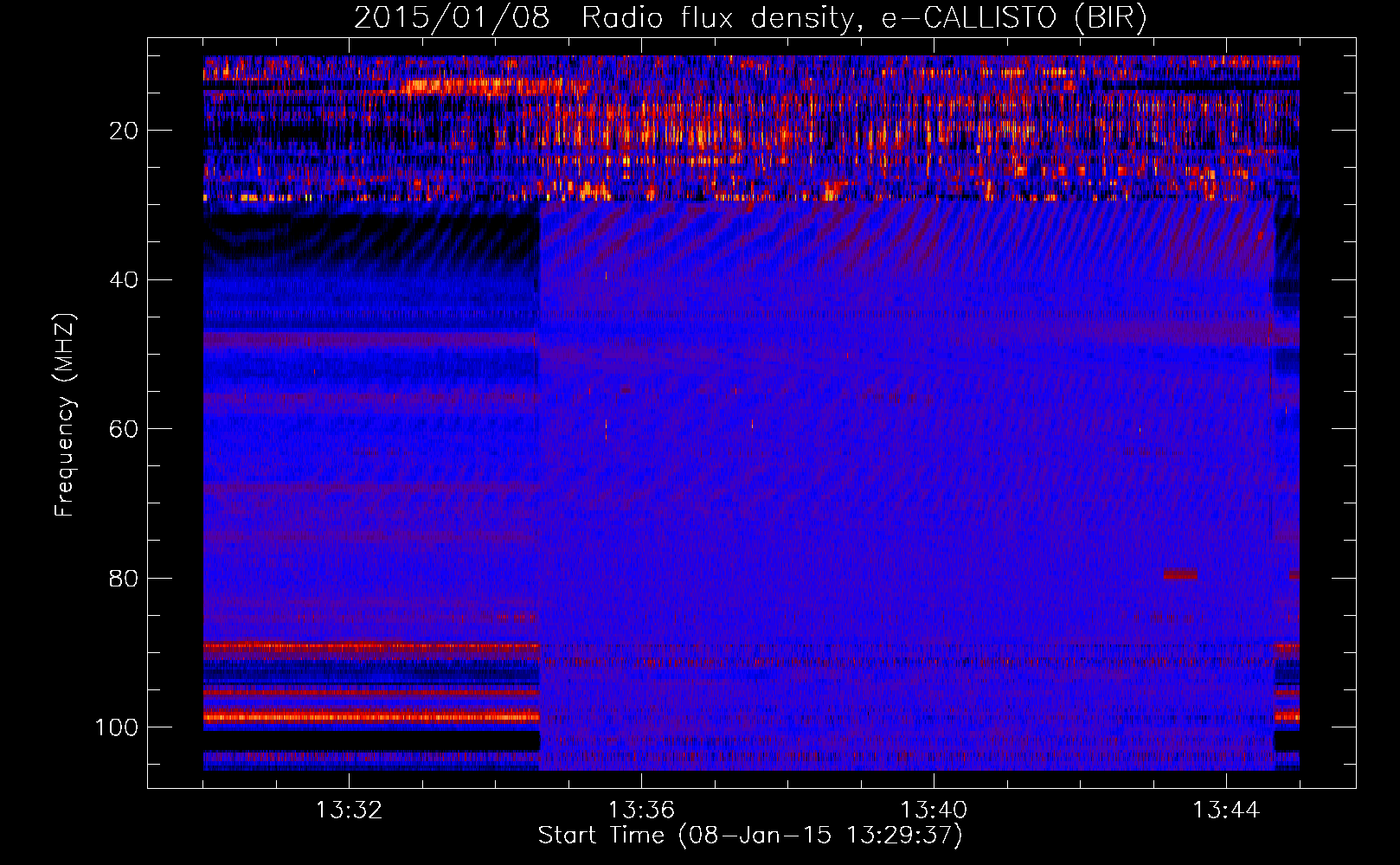The image size is (1400, 865).
Task: Click the "Frequency (MHZ)" y-axis label
Action: [64, 415]
